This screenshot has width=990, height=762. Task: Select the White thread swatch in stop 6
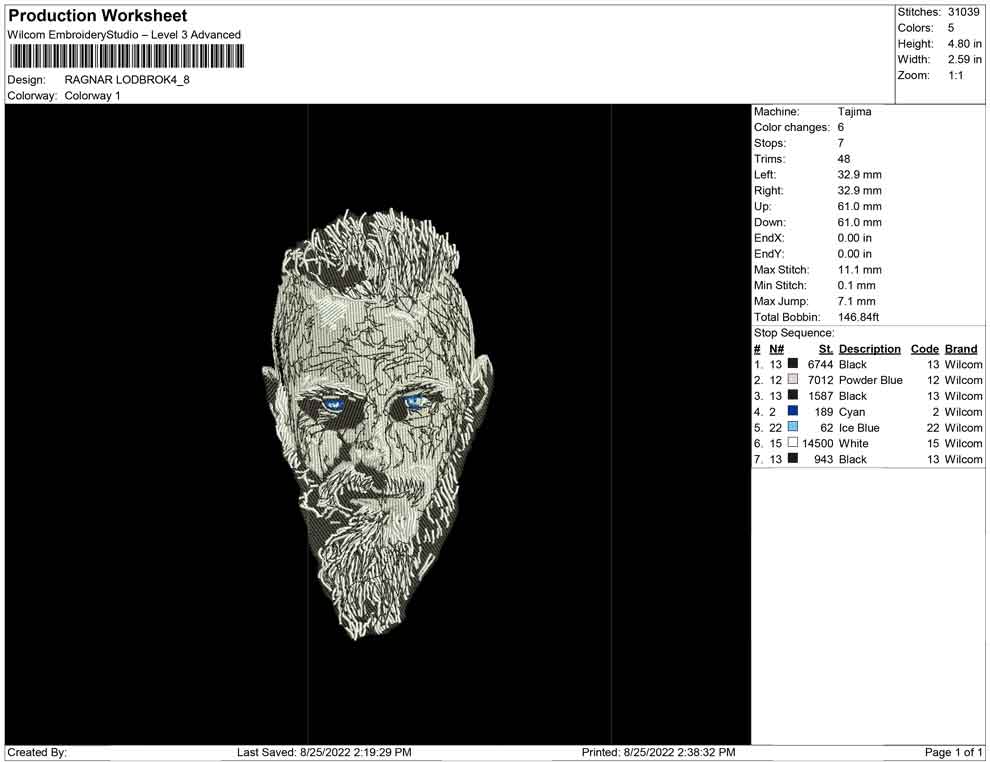[x=793, y=443]
